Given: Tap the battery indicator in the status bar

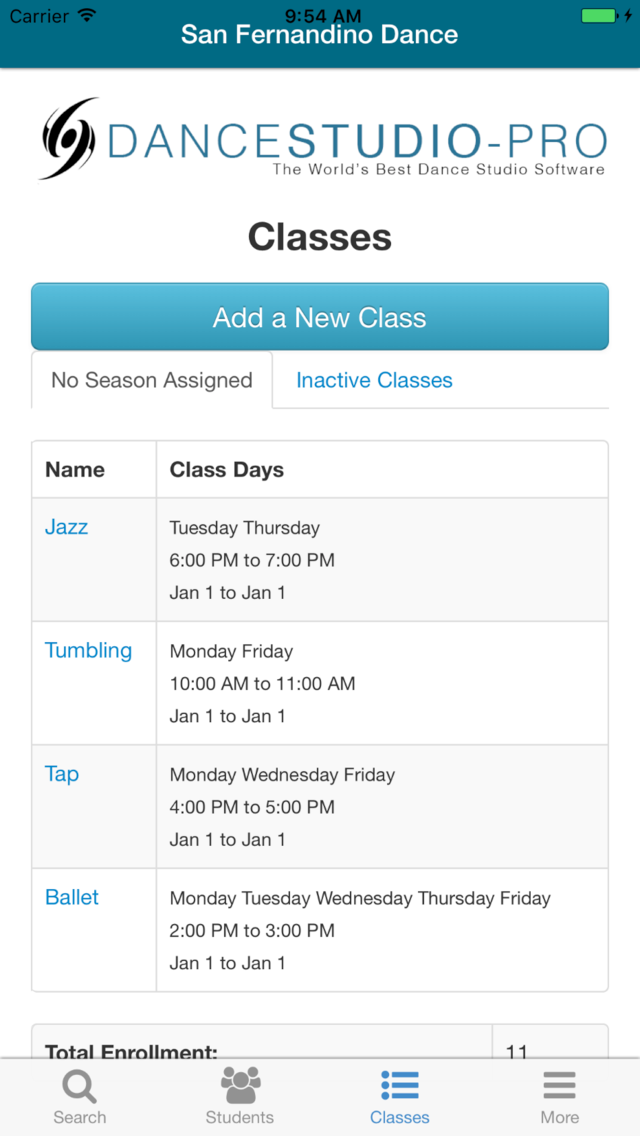Looking at the screenshot, I should (x=600, y=15).
